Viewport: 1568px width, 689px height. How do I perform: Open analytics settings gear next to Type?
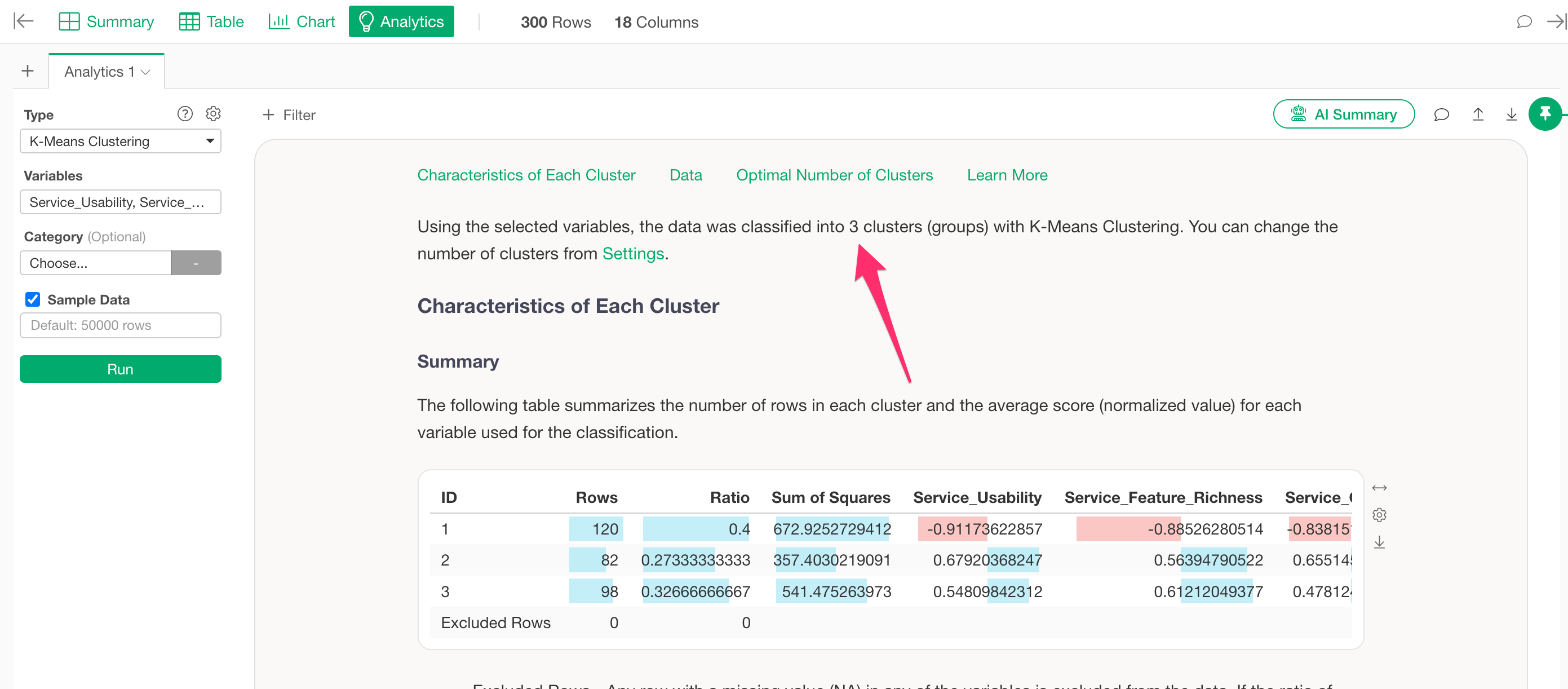tap(213, 114)
